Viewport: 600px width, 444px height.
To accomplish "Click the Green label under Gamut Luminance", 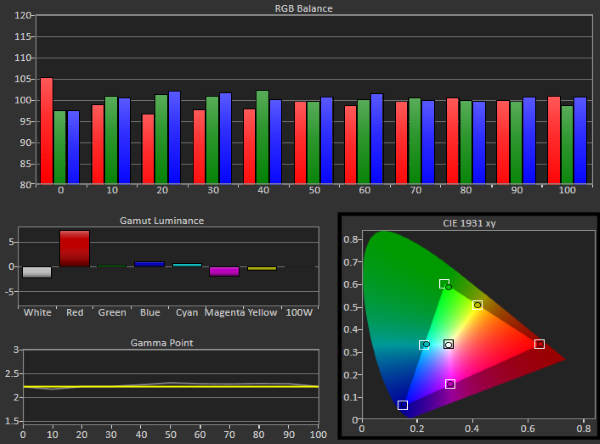I will [x=112, y=312].
